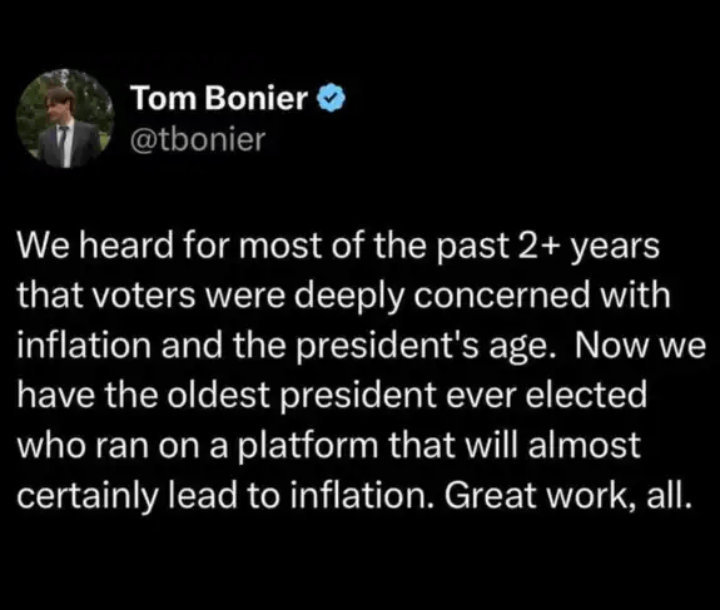Click the word "almost" ending the fifth line

pyautogui.click(x=584, y=445)
